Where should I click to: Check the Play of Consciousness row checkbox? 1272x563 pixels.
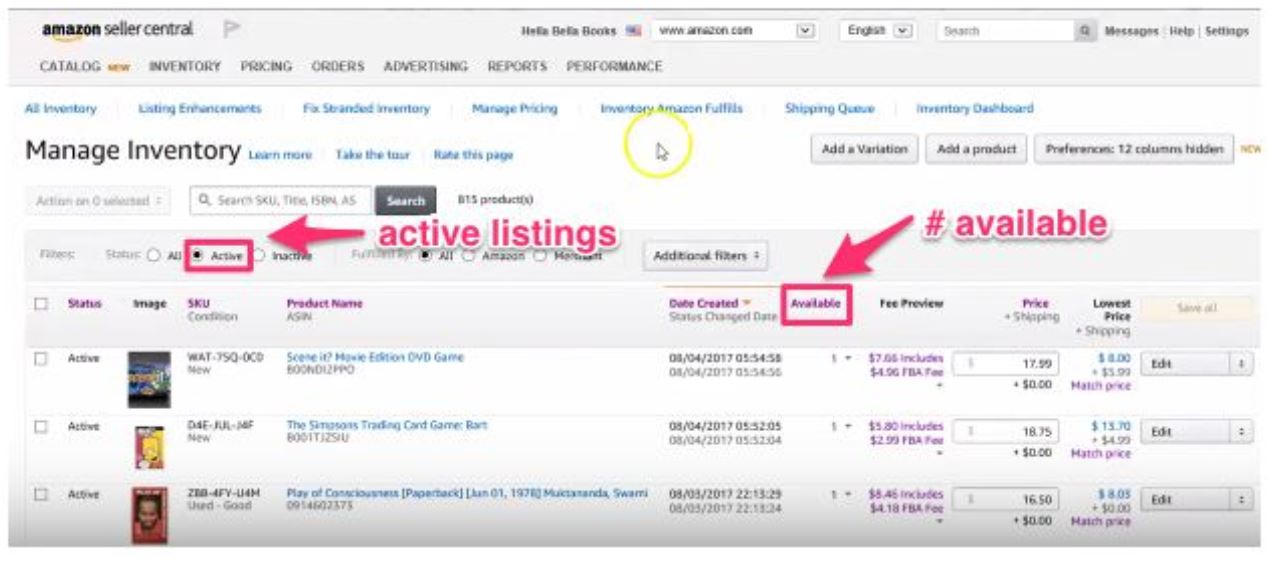point(41,494)
